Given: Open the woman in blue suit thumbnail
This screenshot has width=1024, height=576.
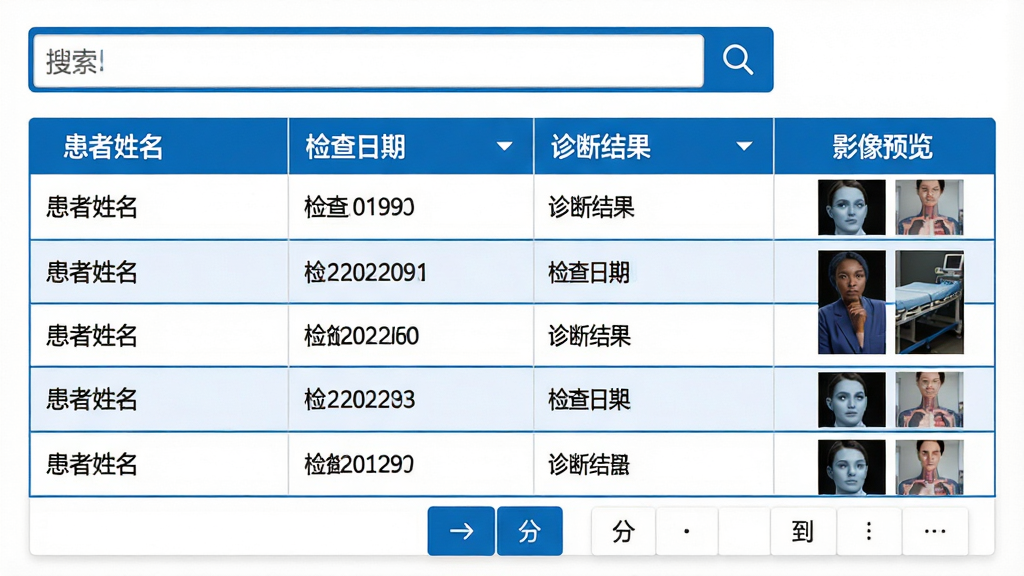Looking at the screenshot, I should [852, 302].
